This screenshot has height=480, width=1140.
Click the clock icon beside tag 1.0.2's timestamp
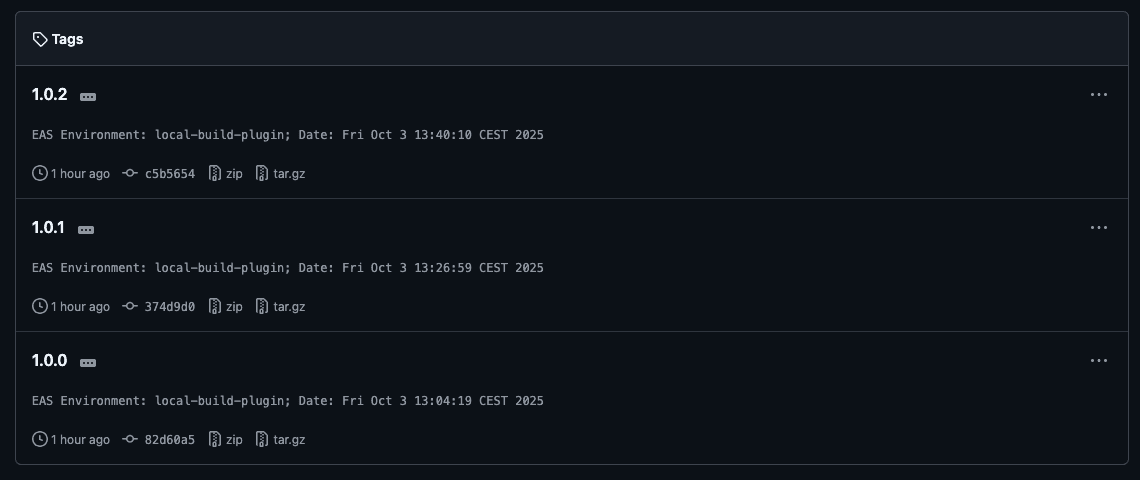tap(40, 174)
